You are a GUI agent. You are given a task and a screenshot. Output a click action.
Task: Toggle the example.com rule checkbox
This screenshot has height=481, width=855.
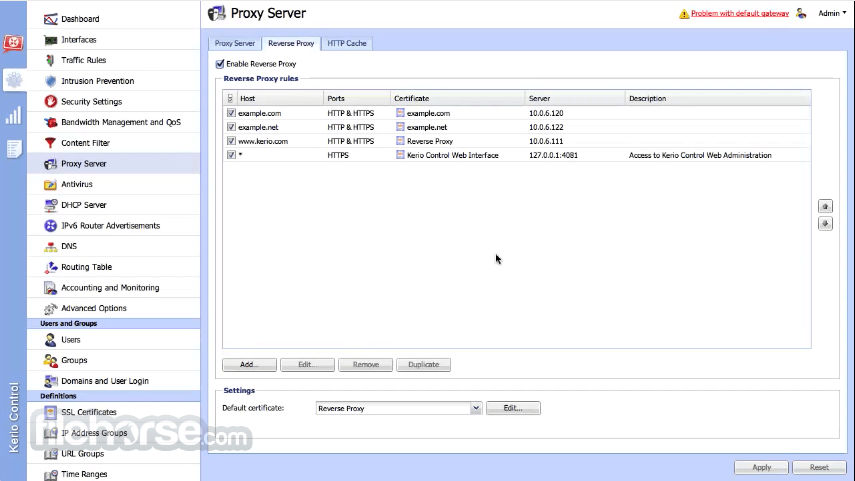pyautogui.click(x=231, y=113)
